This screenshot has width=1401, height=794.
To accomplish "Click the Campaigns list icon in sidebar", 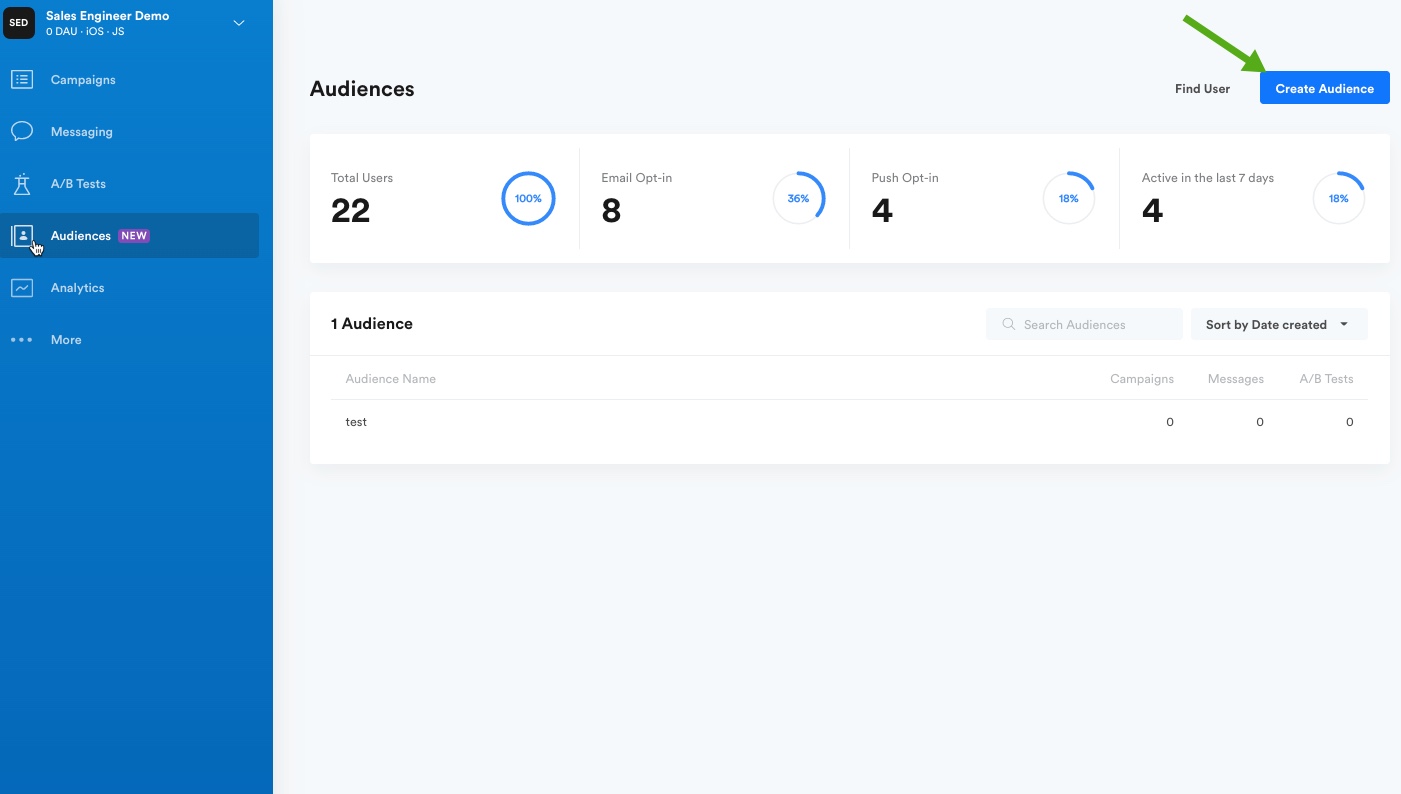I will coord(22,80).
